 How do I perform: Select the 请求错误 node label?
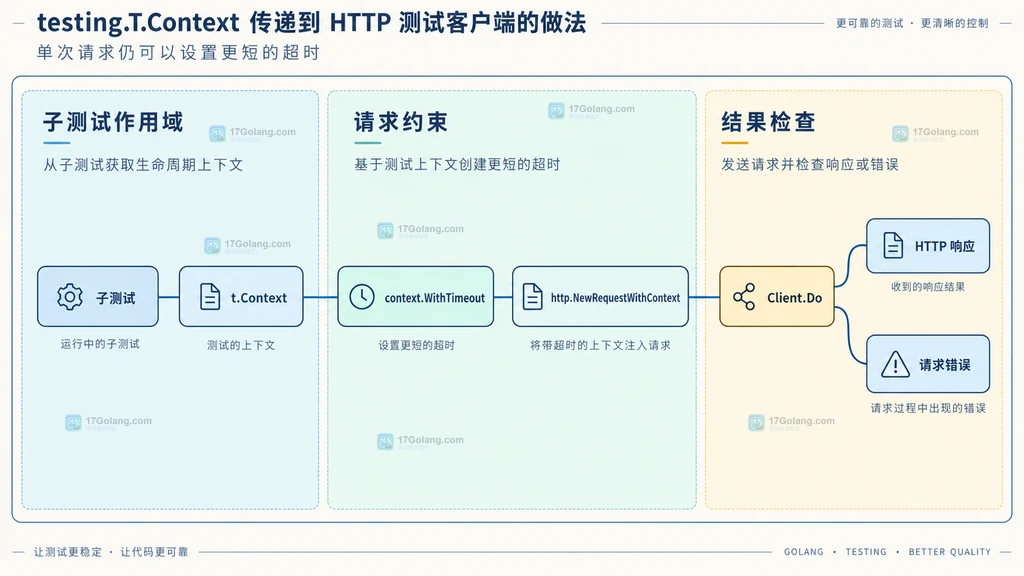pyautogui.click(x=944, y=365)
